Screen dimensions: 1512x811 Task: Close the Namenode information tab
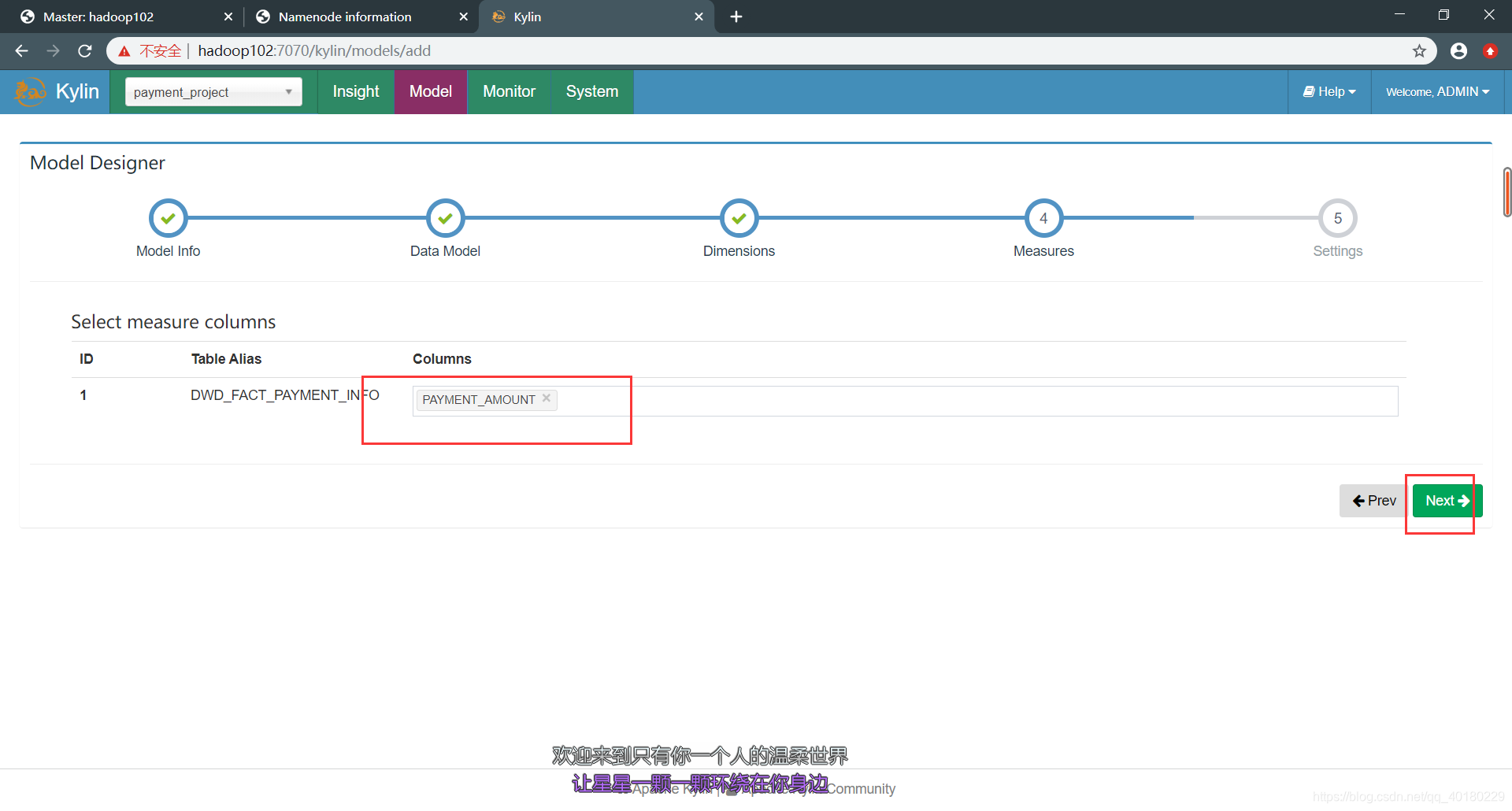463,17
